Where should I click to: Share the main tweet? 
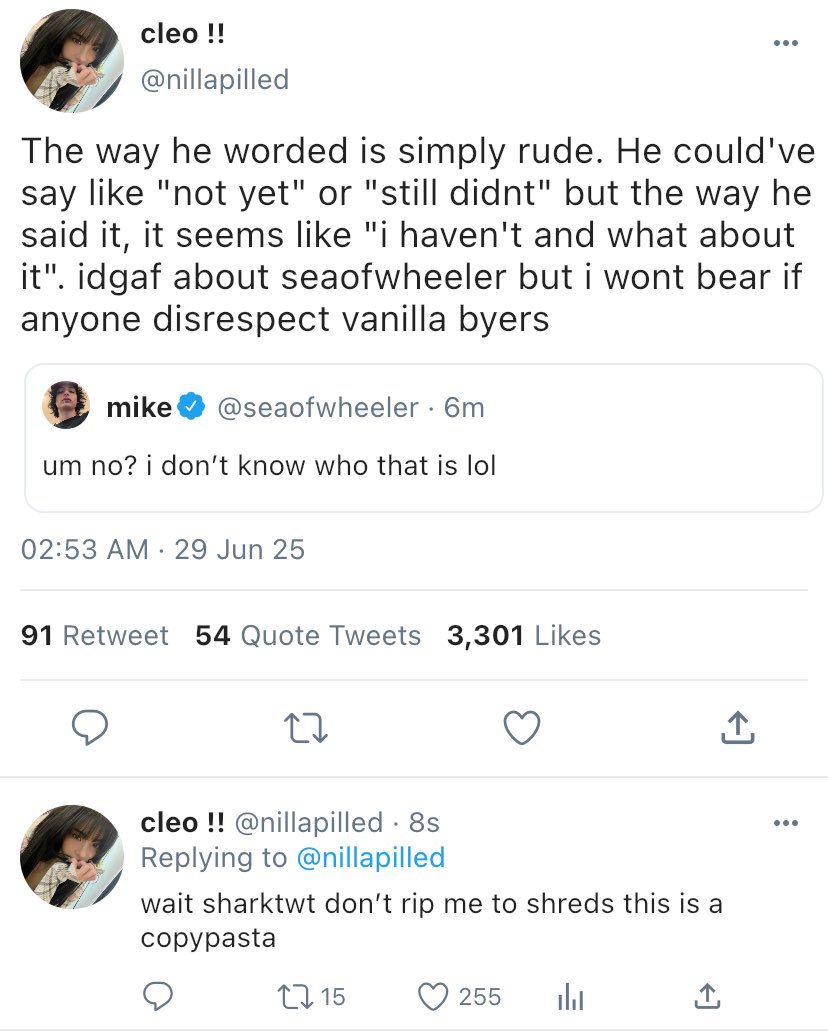point(737,729)
